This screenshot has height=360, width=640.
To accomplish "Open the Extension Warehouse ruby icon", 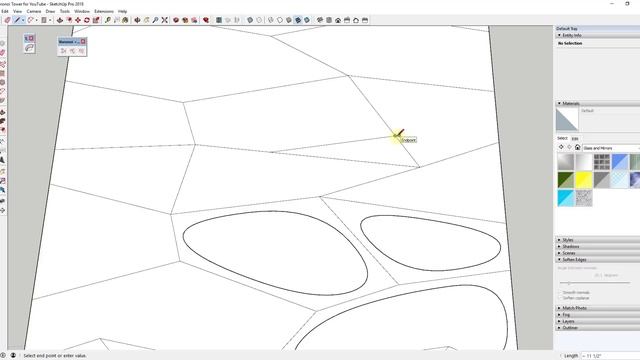I will coord(206,20).
